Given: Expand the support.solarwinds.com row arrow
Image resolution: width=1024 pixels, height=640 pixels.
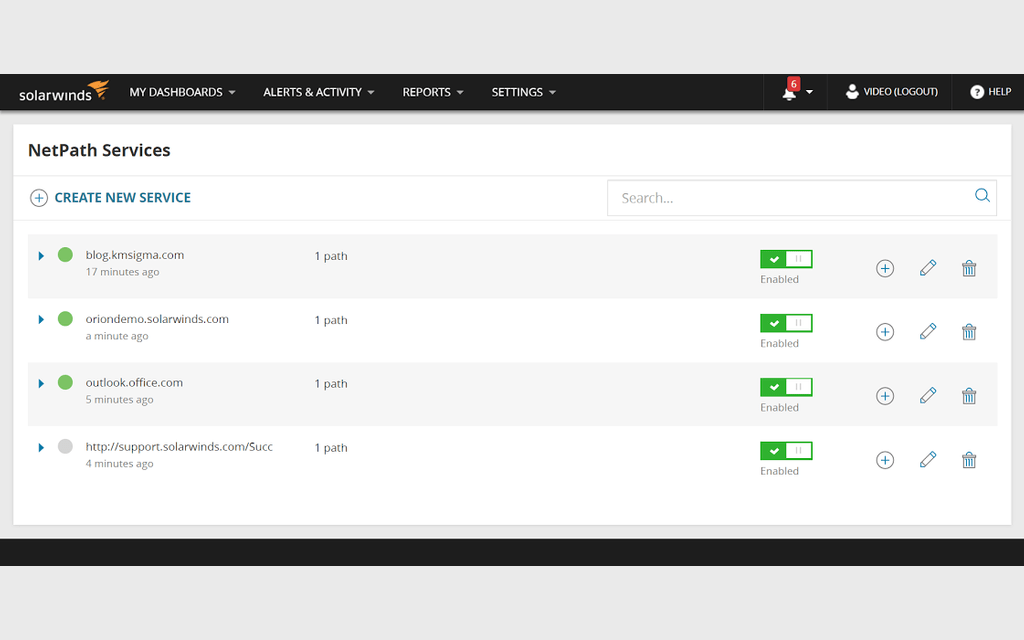Looking at the screenshot, I should 41,447.
